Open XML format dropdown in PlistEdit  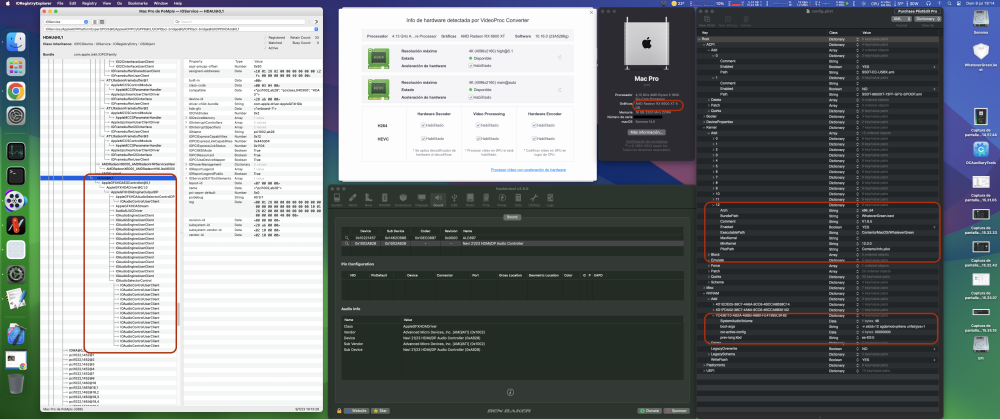(901, 19)
